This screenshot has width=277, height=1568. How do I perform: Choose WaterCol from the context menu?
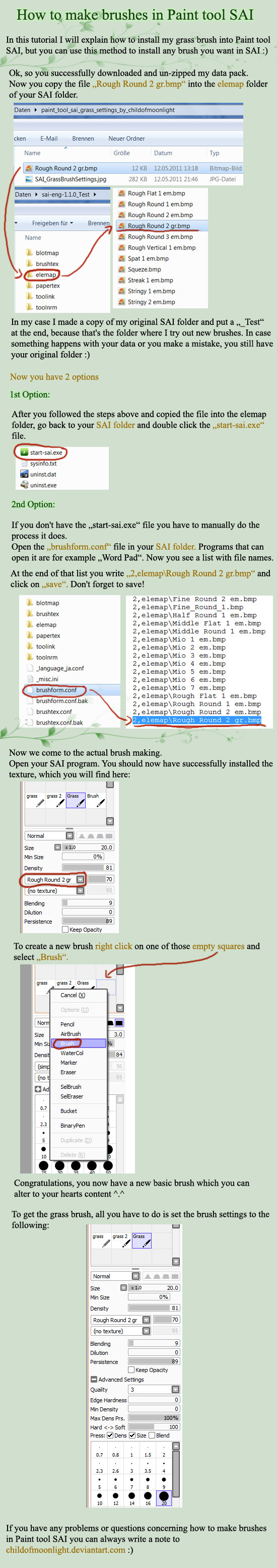(72, 1053)
